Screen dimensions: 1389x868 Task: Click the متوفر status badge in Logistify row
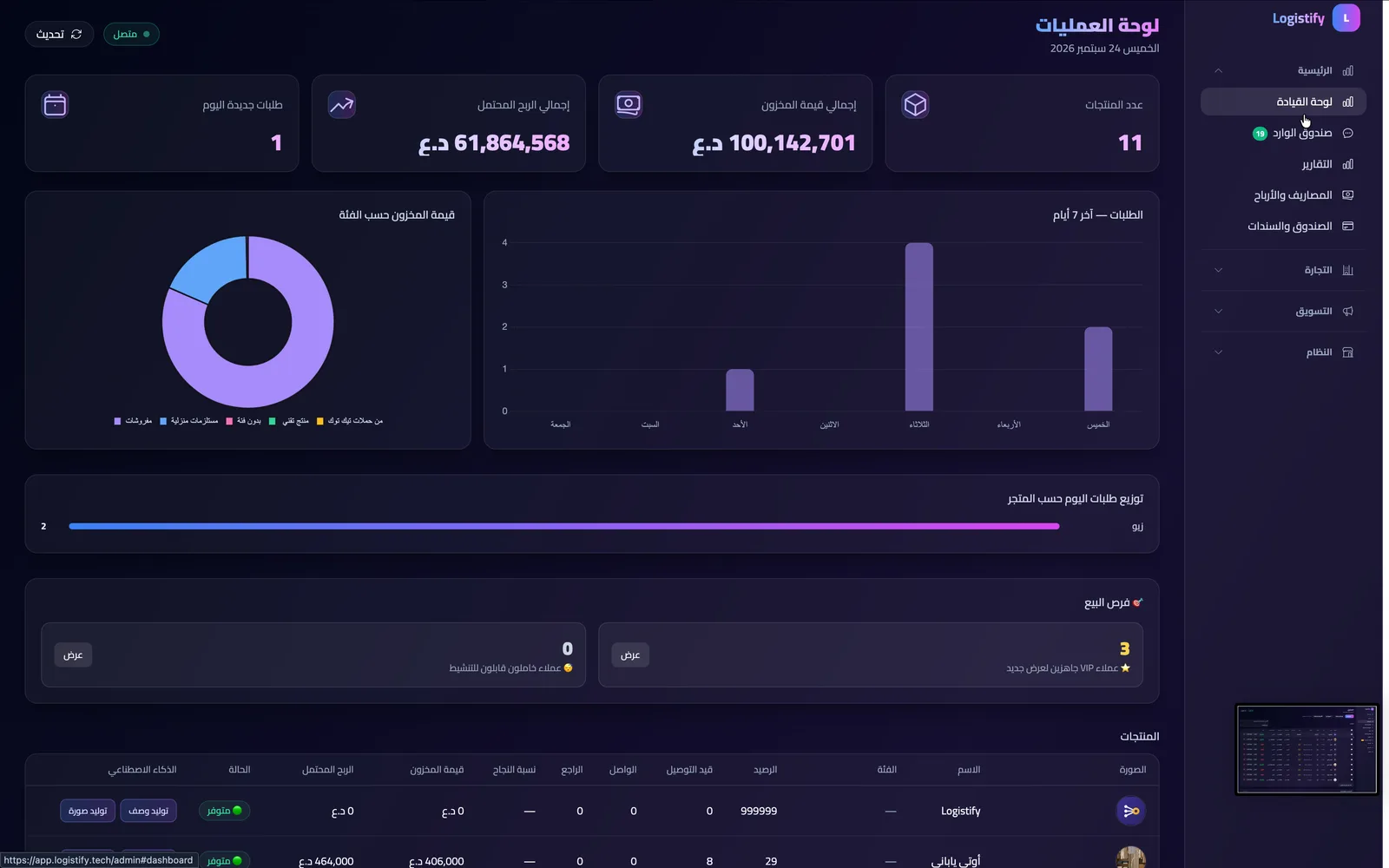pyautogui.click(x=224, y=811)
